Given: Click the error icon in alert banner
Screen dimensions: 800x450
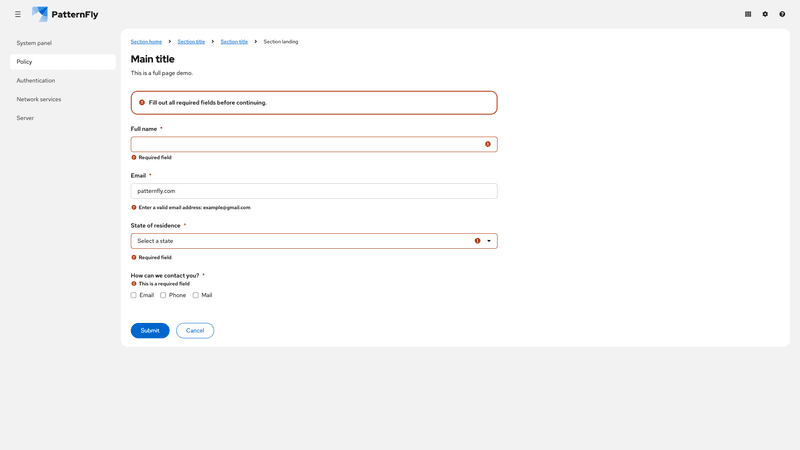Looking at the screenshot, I should [142, 102].
